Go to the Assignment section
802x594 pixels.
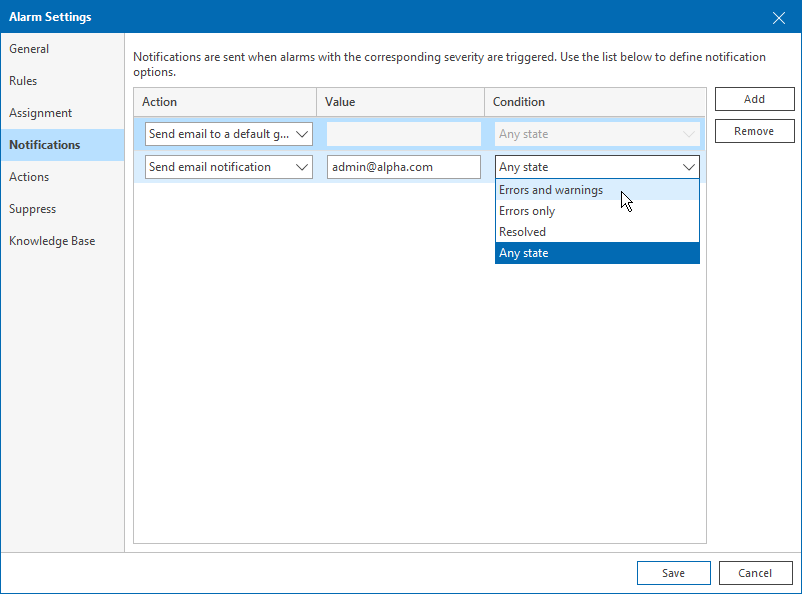41,113
